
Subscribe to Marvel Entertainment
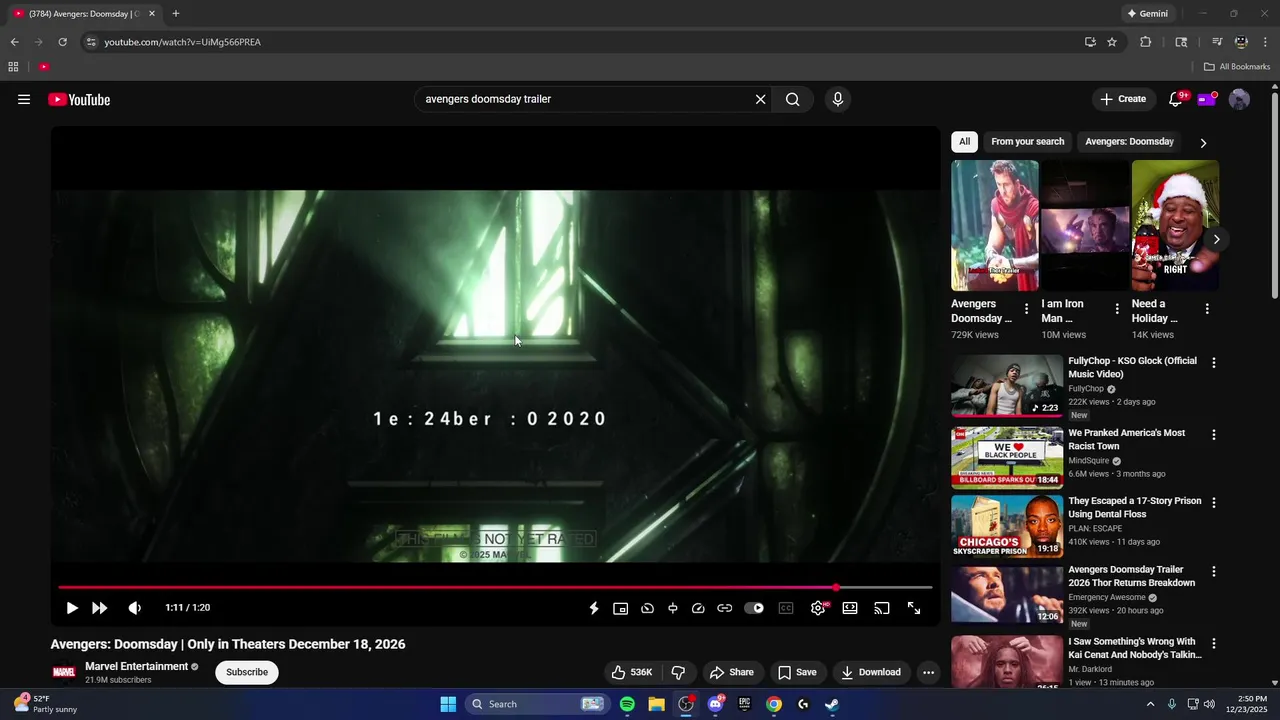(247, 672)
